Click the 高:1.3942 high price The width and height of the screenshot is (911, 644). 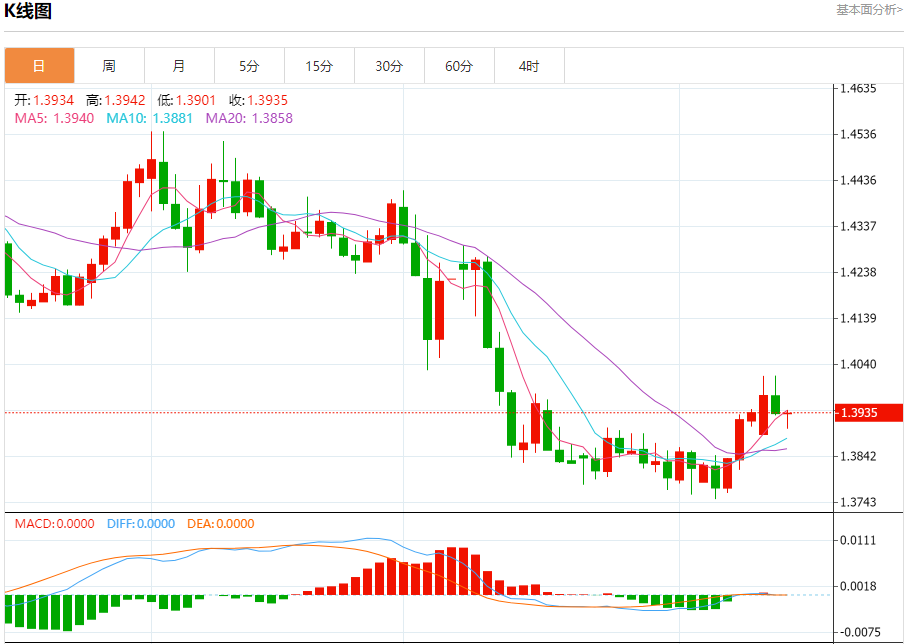coord(116,100)
